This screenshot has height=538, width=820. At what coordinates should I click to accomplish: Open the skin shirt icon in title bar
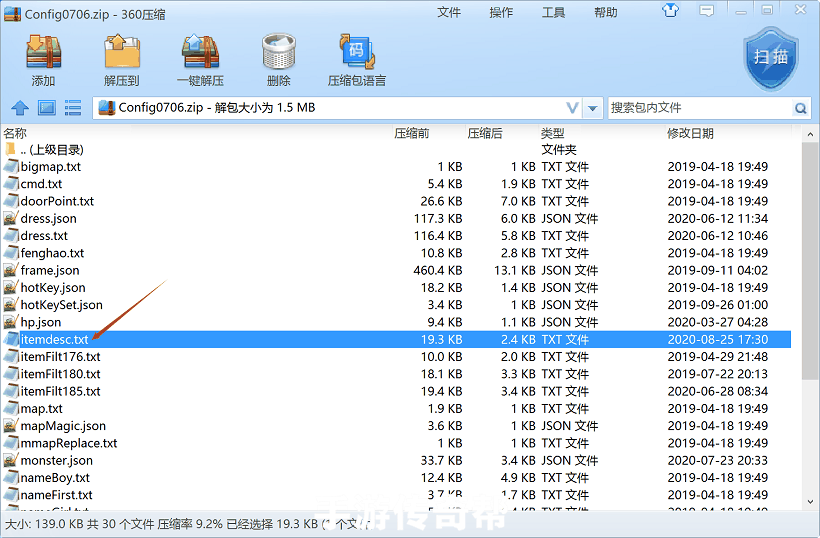670,10
